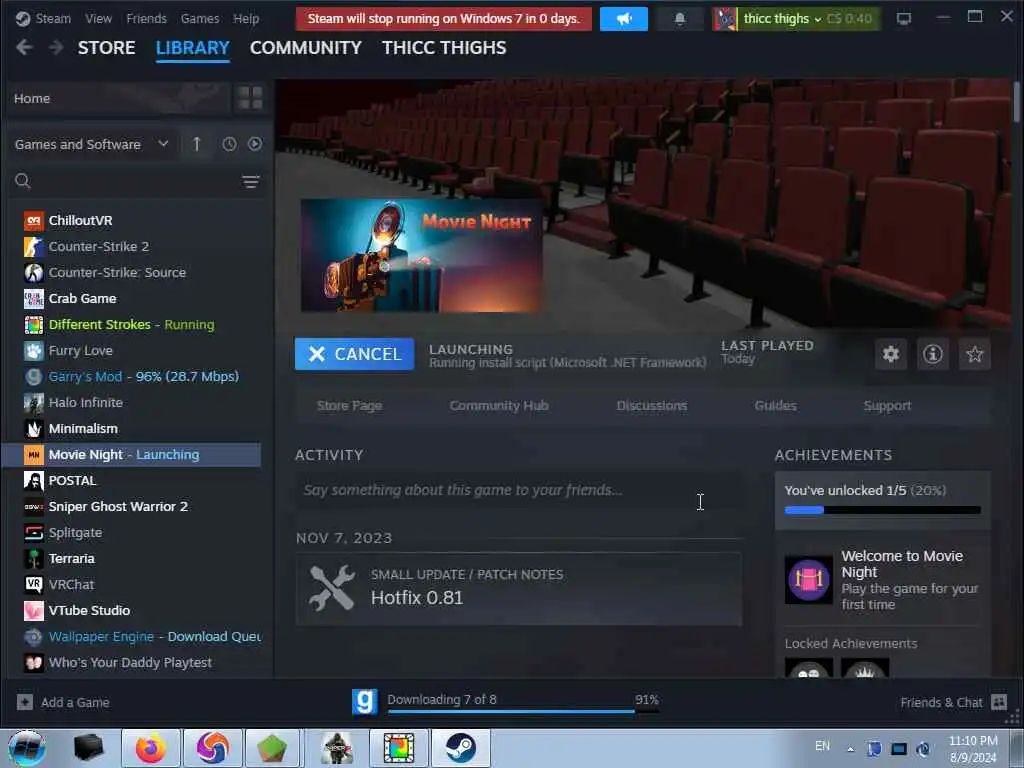Cancel launching Movie Night
The height and width of the screenshot is (768, 1024).
tap(354, 354)
